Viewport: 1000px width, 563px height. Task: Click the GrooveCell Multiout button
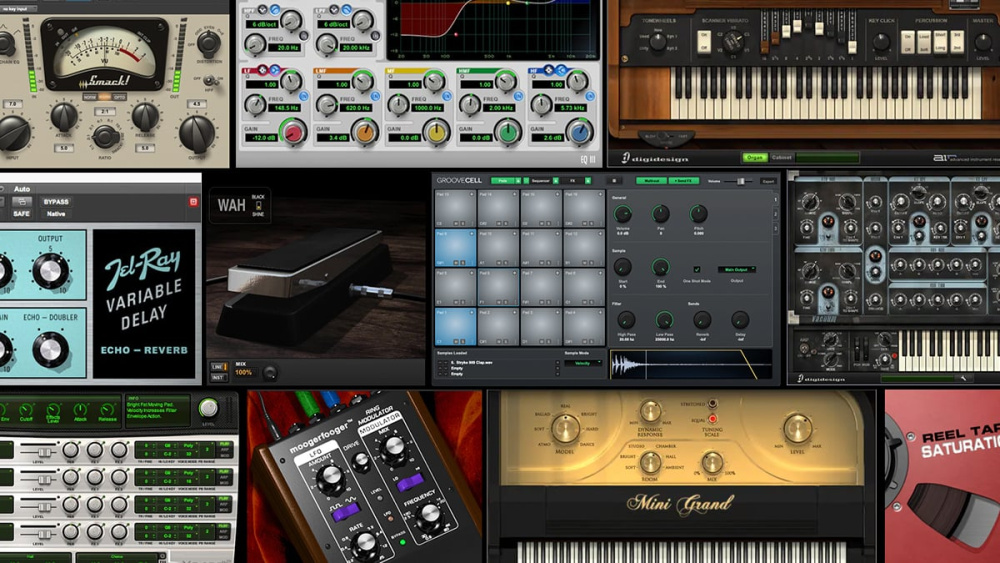pos(650,181)
